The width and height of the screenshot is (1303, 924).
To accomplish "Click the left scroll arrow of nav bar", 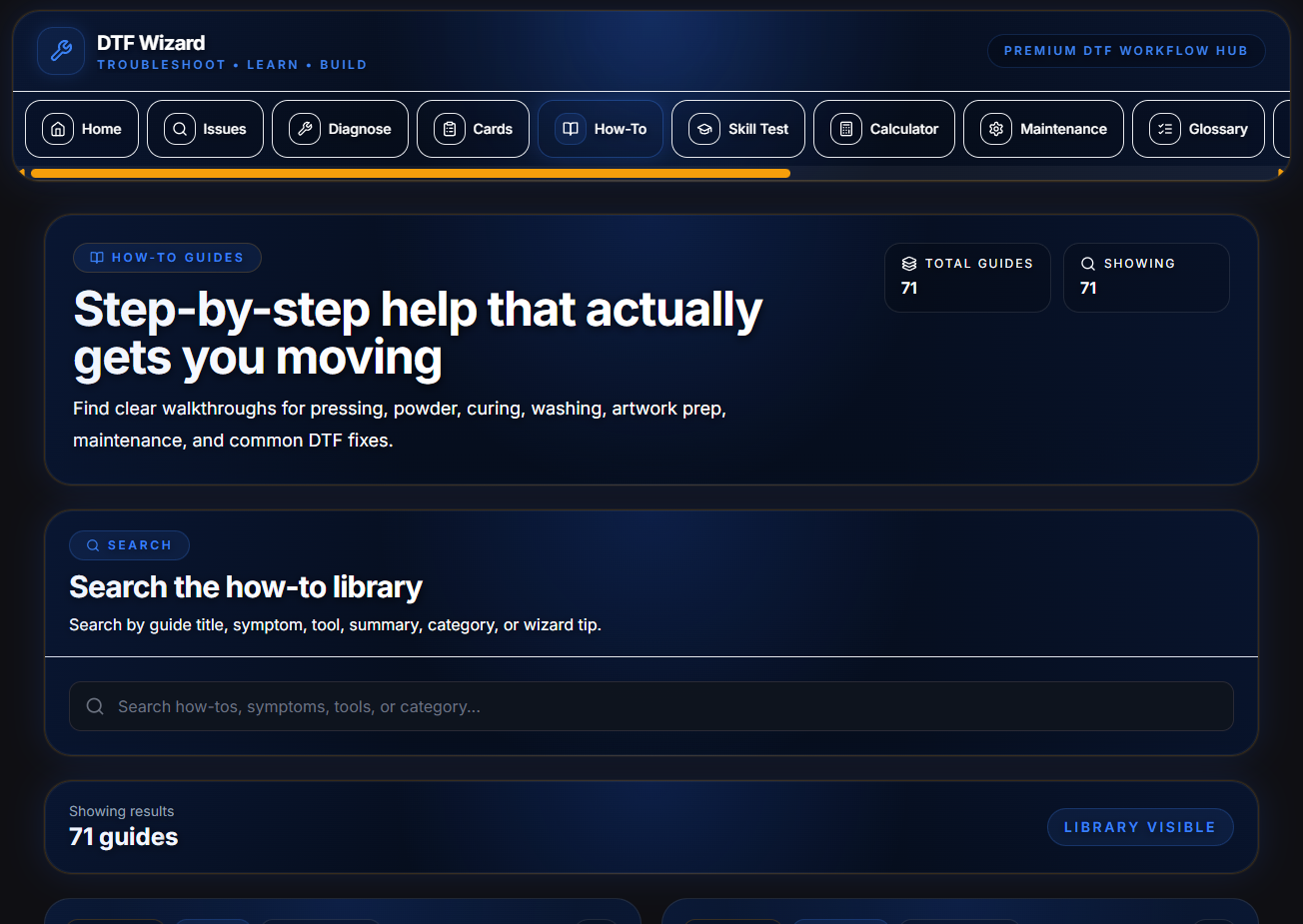I will (22, 173).
